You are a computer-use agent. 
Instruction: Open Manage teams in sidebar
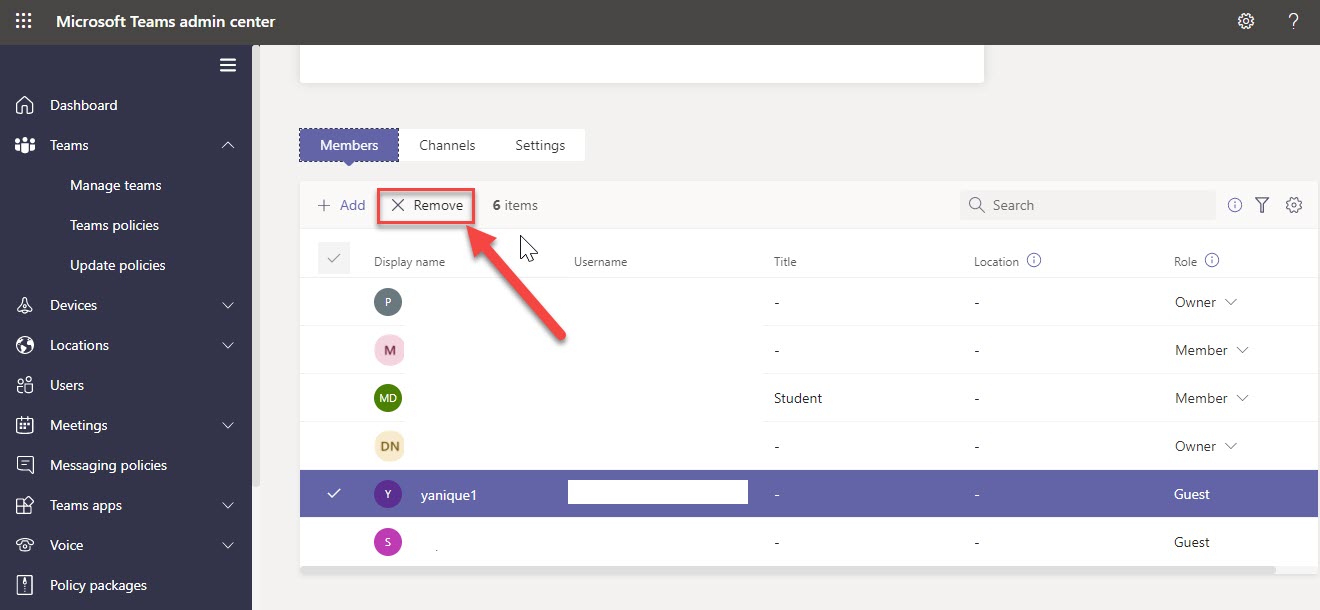point(116,185)
